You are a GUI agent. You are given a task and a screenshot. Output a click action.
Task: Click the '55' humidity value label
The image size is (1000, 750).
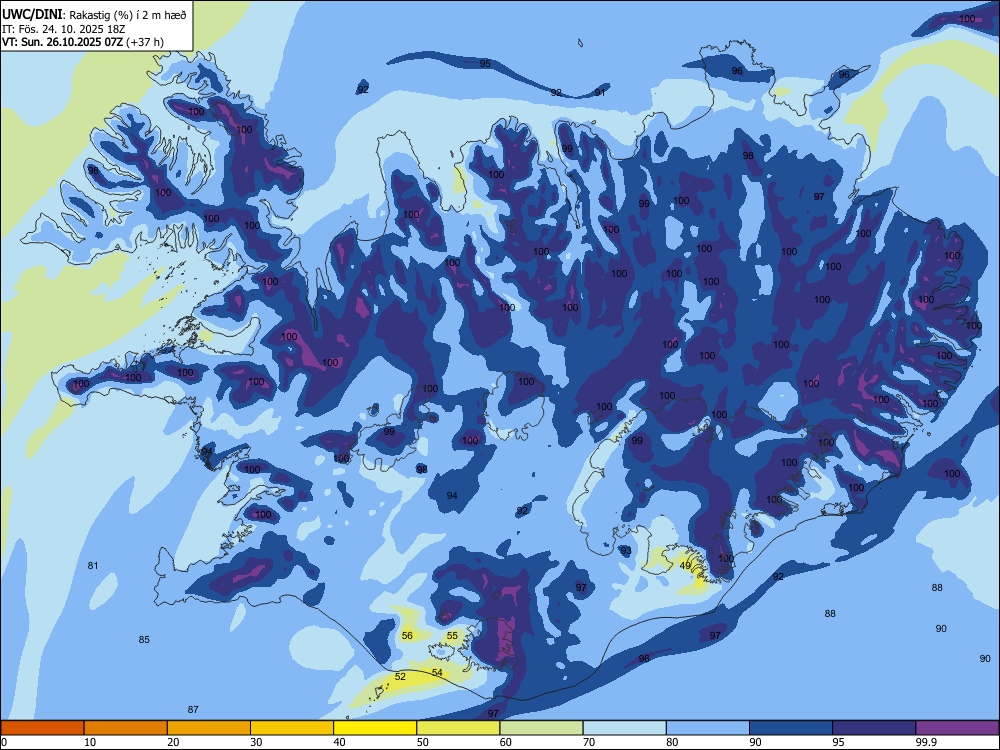(x=452, y=636)
